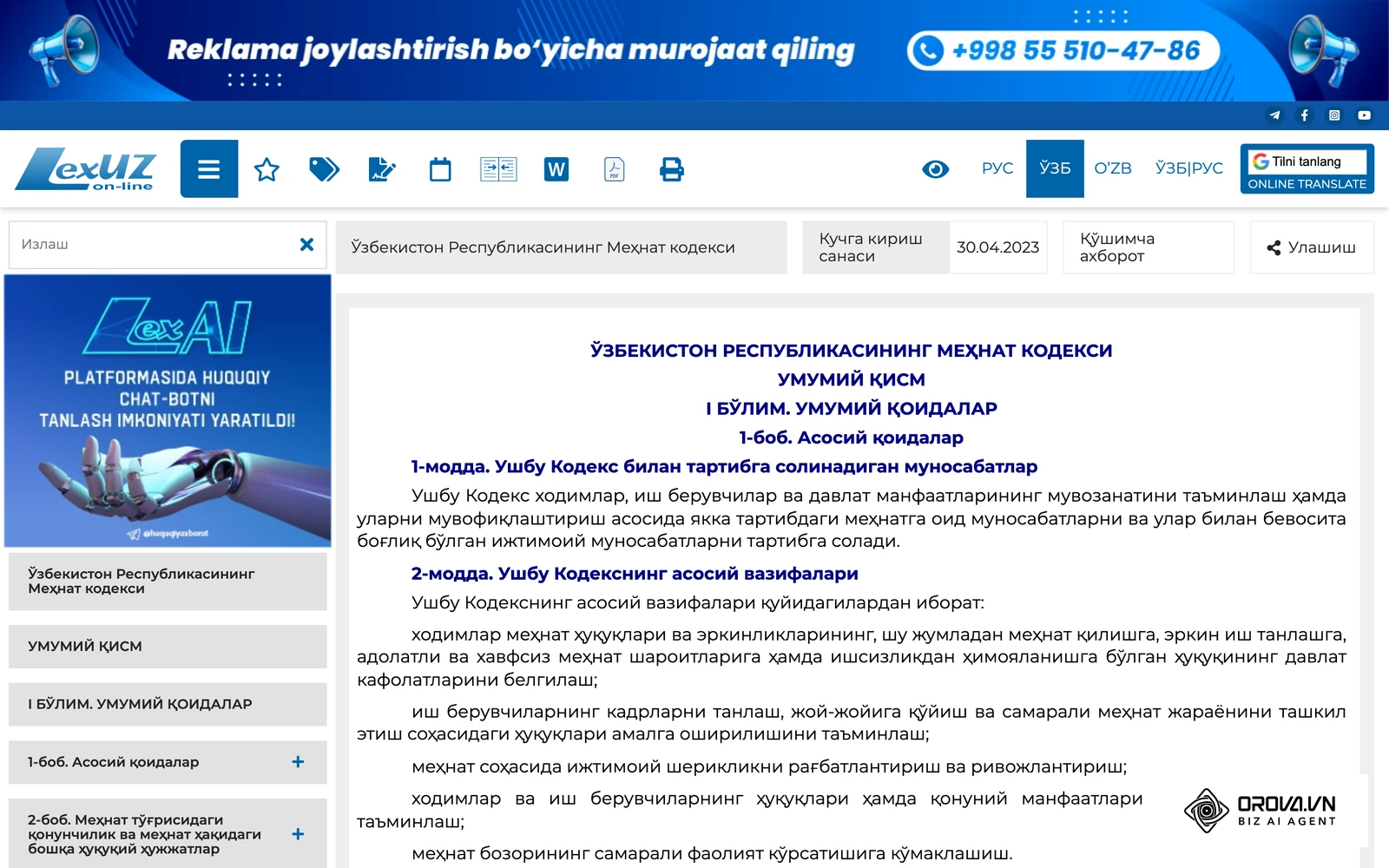Click the 1-боб. Асосий қоидалар heading in document
1389x868 pixels.
[852, 437]
